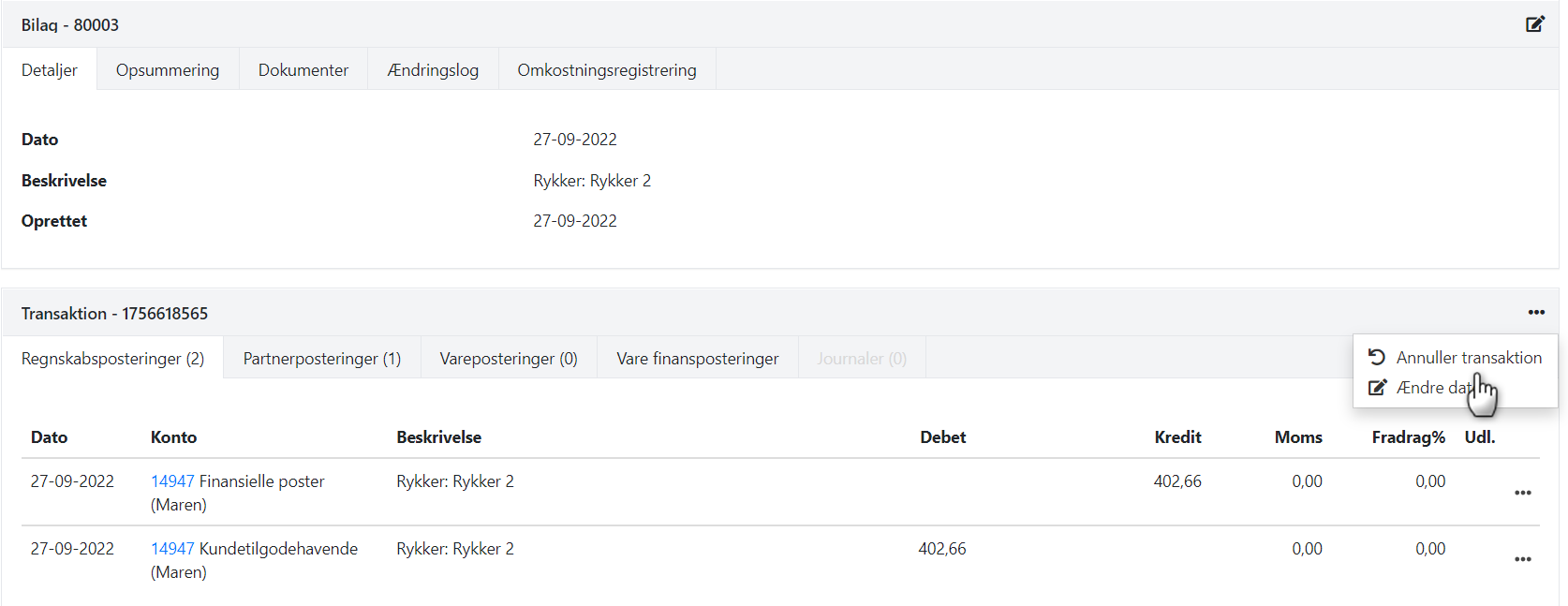Screen dimensions: 1568x606
Task: Open the Opsummering tab
Action: (168, 70)
